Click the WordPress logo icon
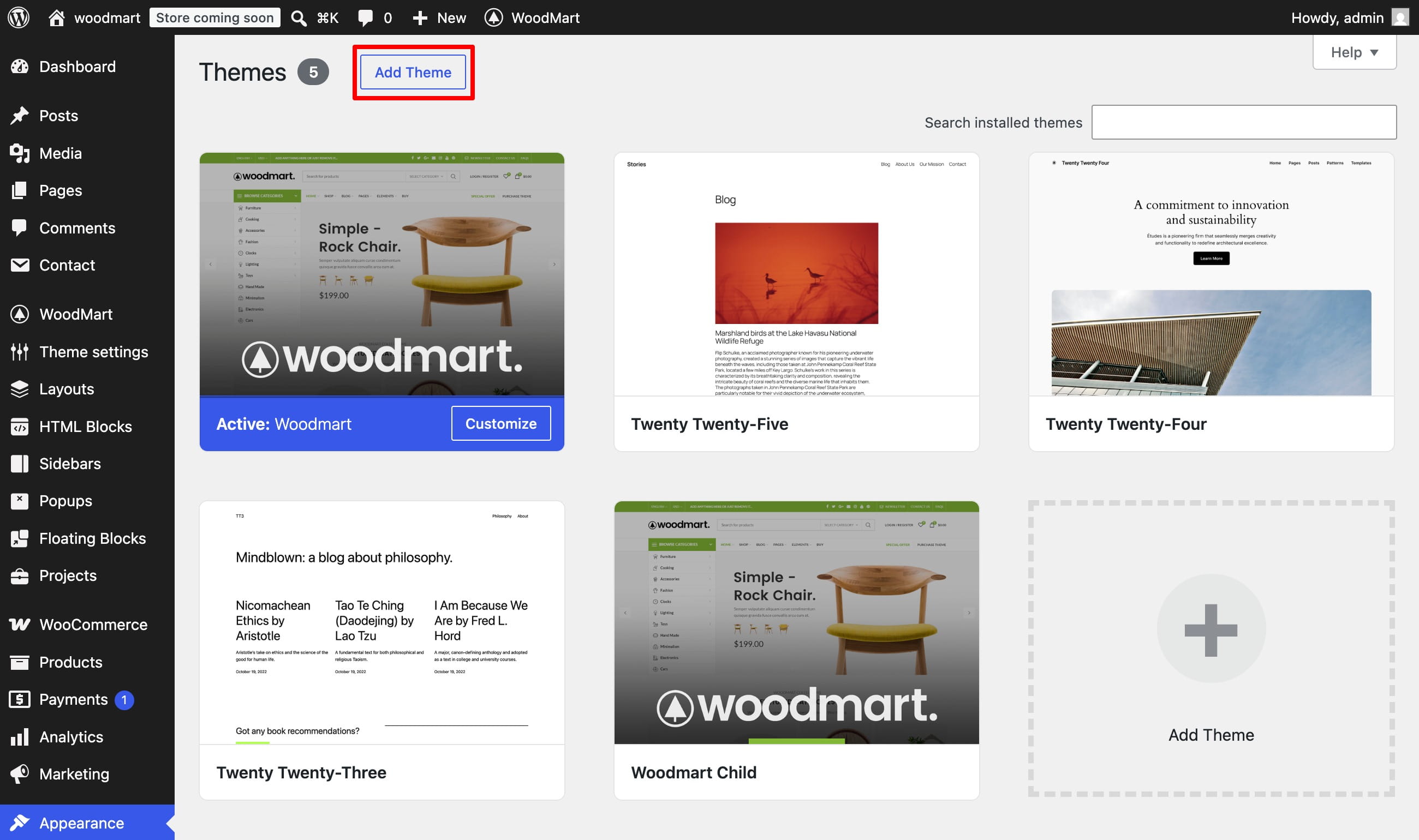 [19, 17]
